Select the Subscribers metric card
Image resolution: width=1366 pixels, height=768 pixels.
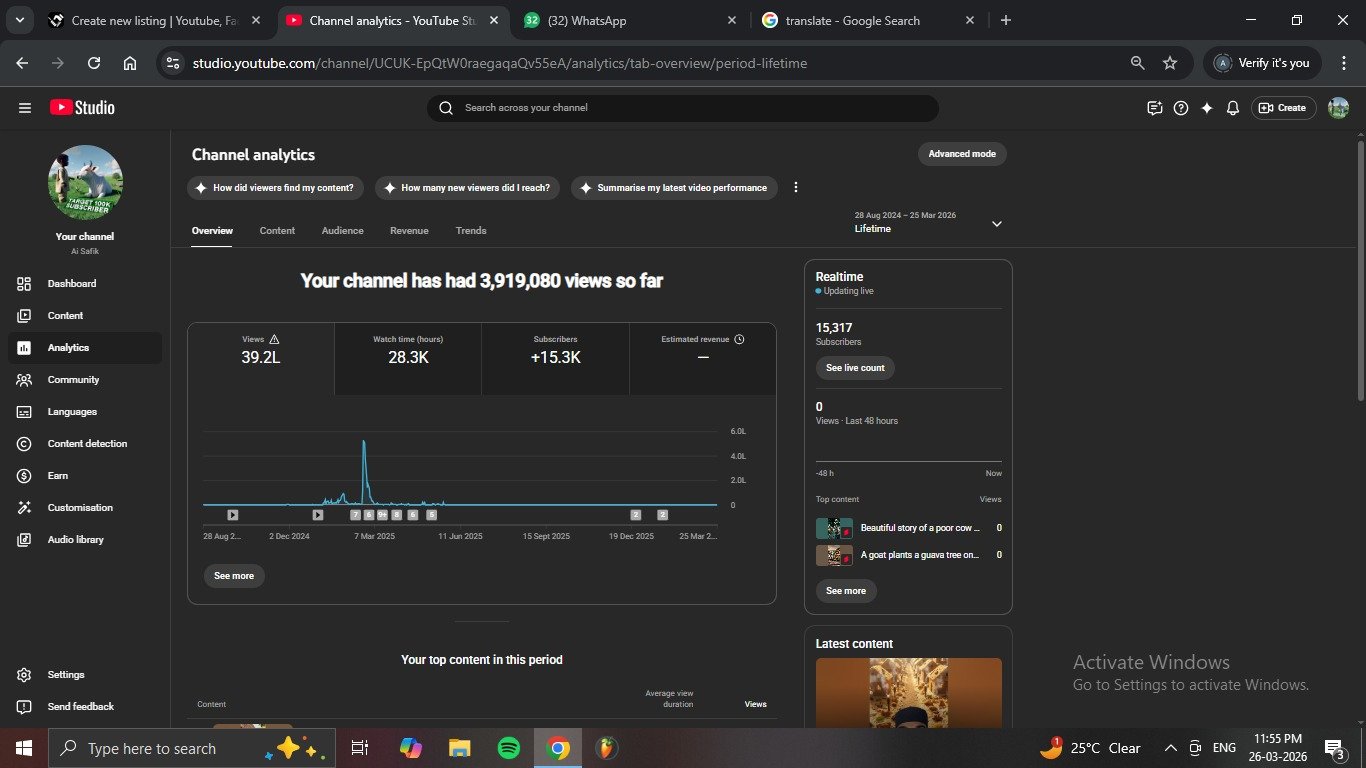(x=555, y=358)
